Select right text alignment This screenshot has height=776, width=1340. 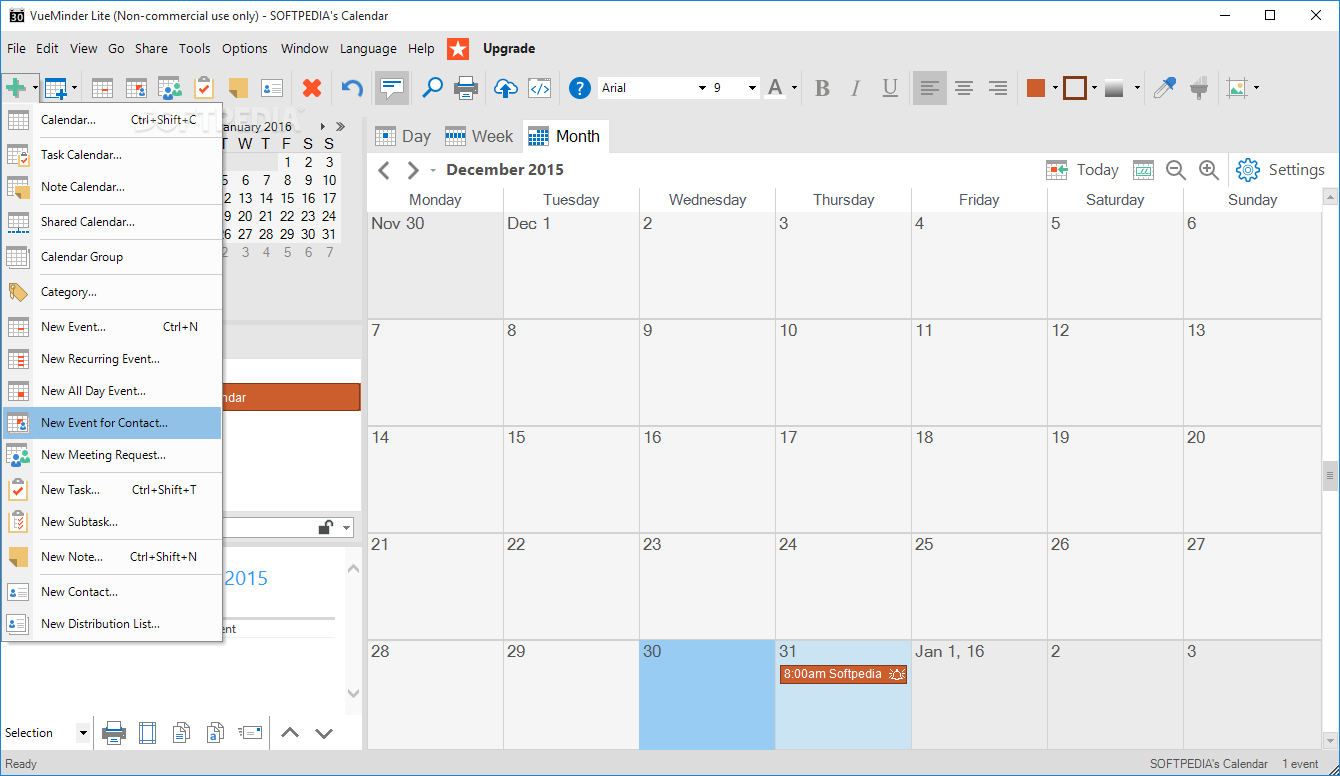tap(998, 88)
